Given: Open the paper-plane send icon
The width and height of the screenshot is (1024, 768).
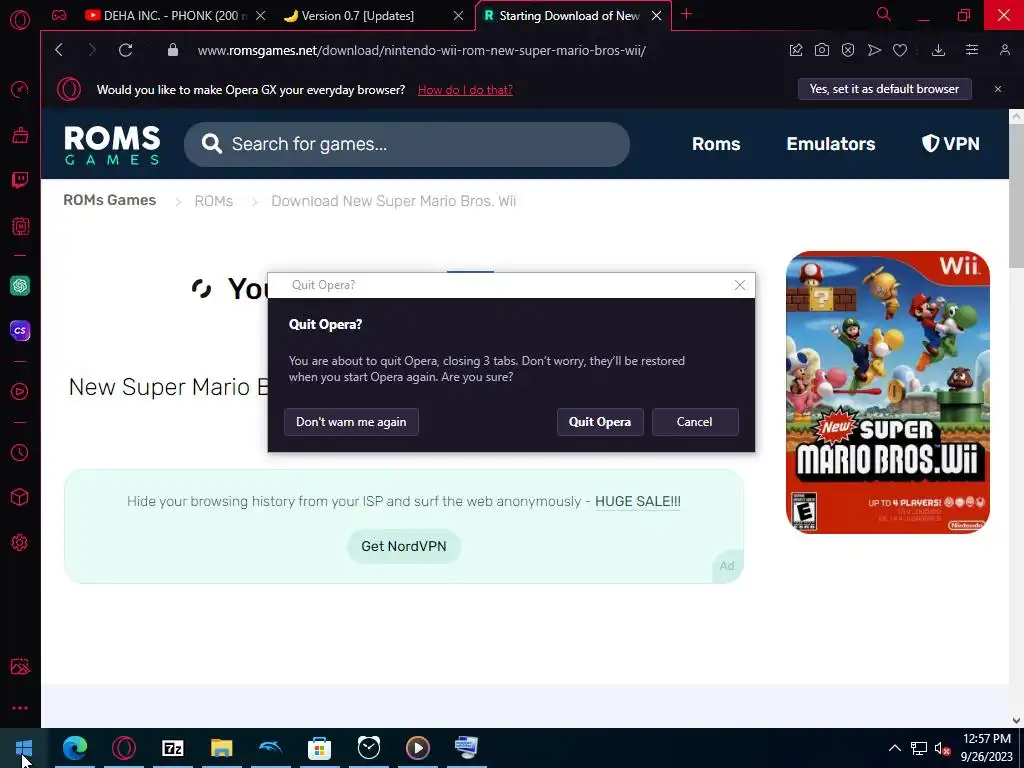Looking at the screenshot, I should point(874,50).
